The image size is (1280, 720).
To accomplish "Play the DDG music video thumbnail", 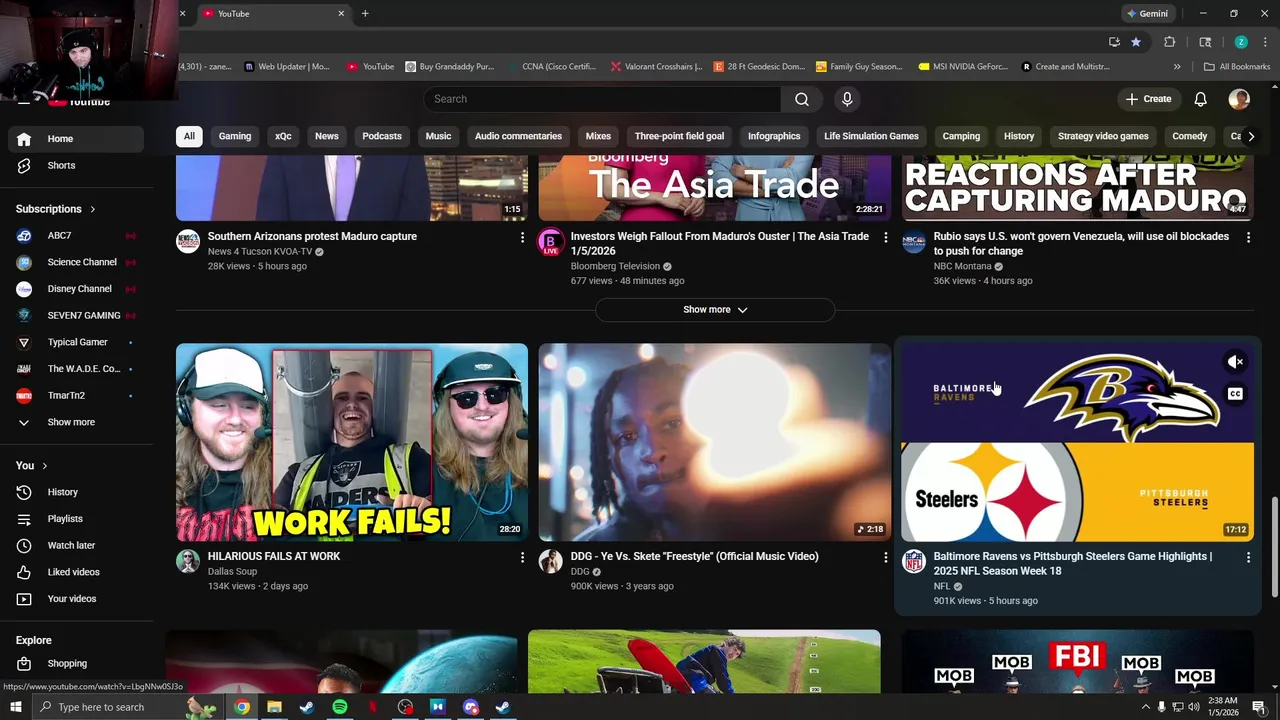I will (x=715, y=443).
